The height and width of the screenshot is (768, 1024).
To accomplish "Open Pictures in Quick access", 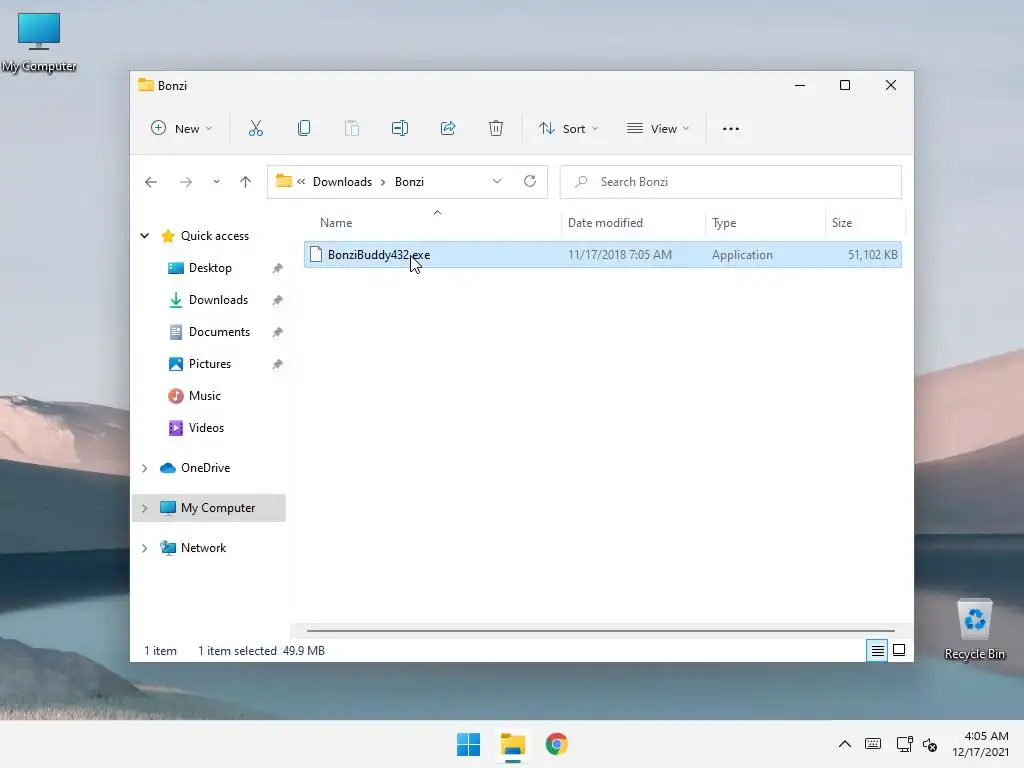I will [210, 364].
